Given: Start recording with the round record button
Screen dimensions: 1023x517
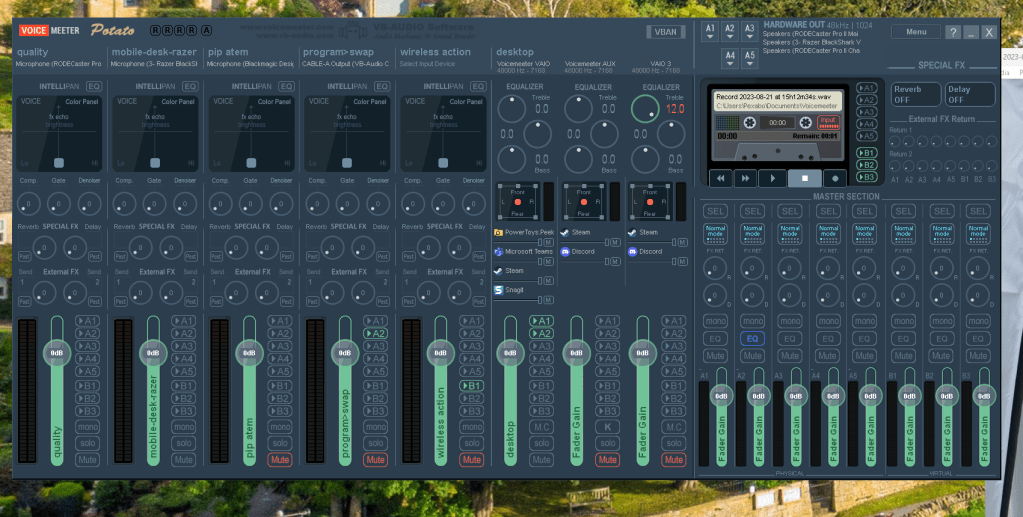Looking at the screenshot, I should 834,178.
